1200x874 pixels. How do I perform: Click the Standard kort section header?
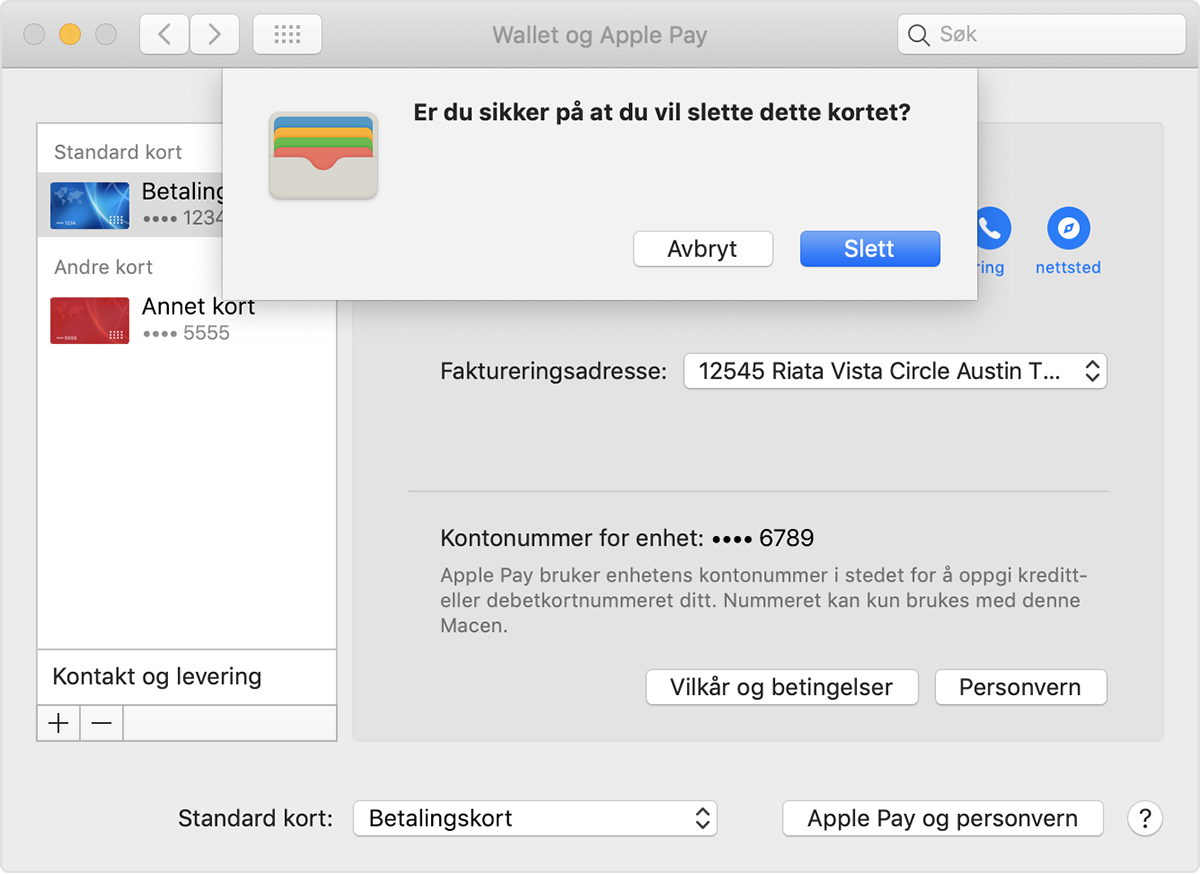(x=118, y=152)
